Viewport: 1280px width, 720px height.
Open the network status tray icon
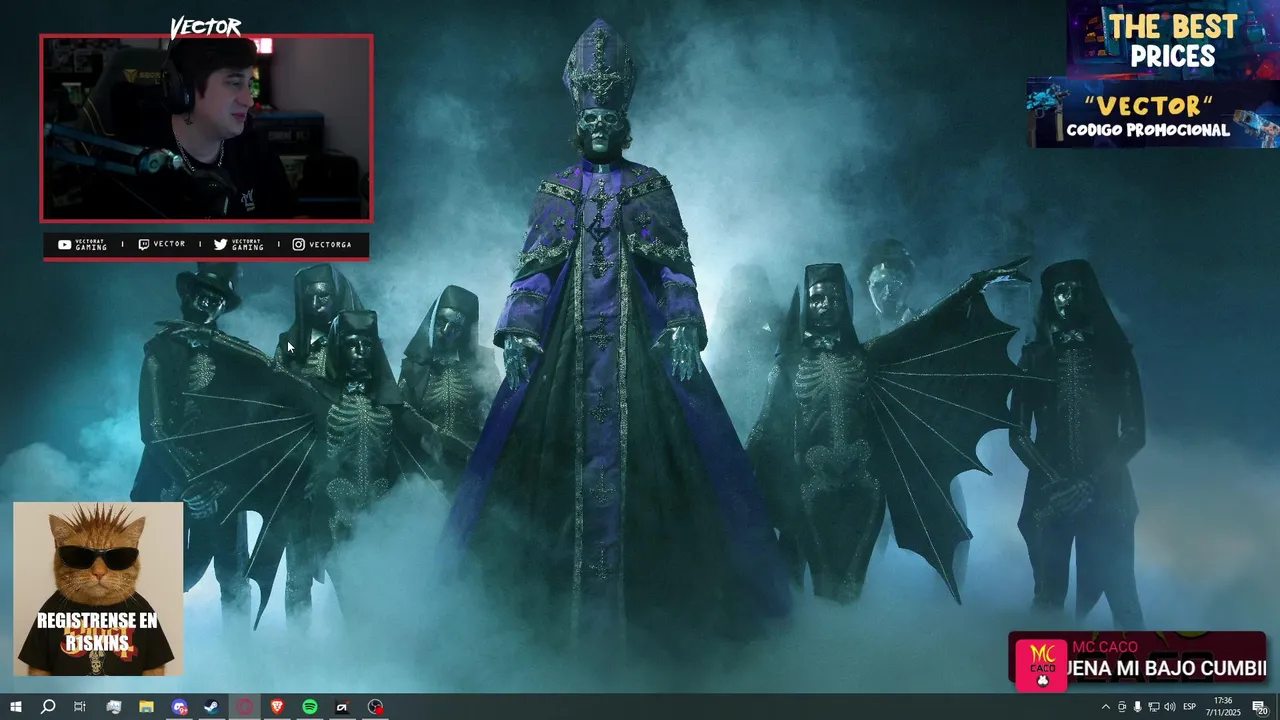click(1153, 707)
